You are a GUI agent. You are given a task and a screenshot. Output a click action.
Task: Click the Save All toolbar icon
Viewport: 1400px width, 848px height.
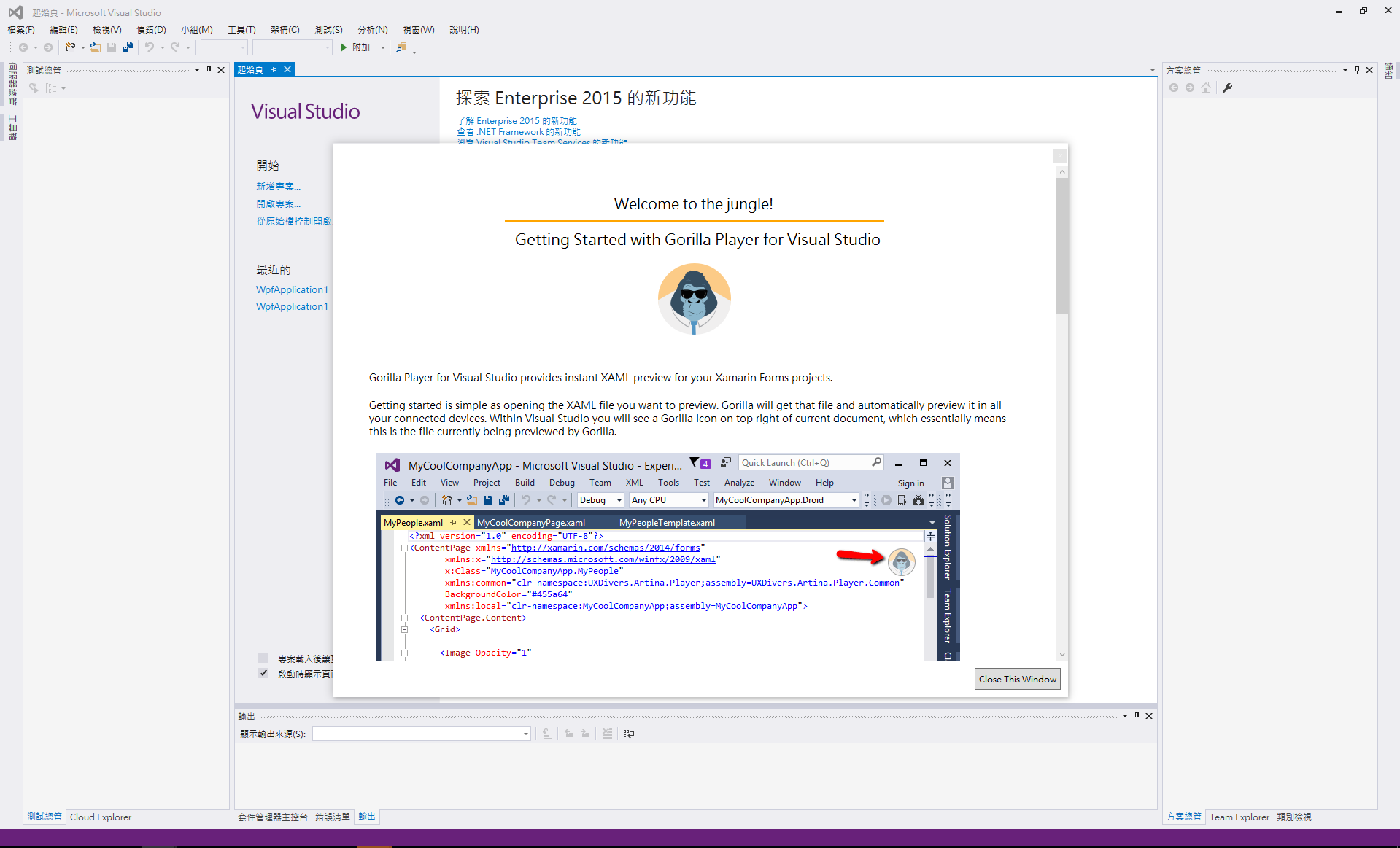click(x=127, y=47)
